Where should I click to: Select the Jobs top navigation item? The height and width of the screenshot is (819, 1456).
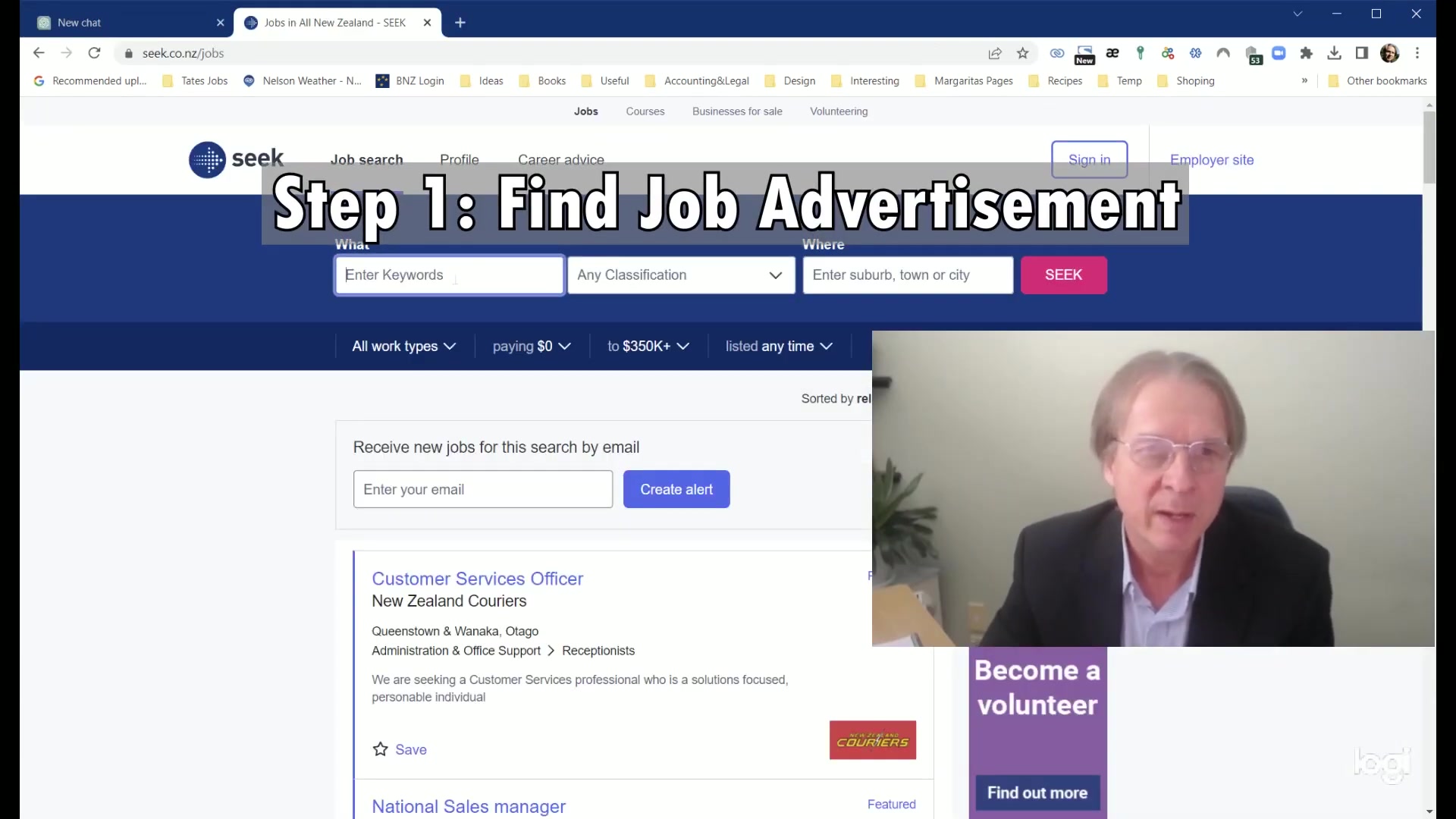click(x=585, y=111)
